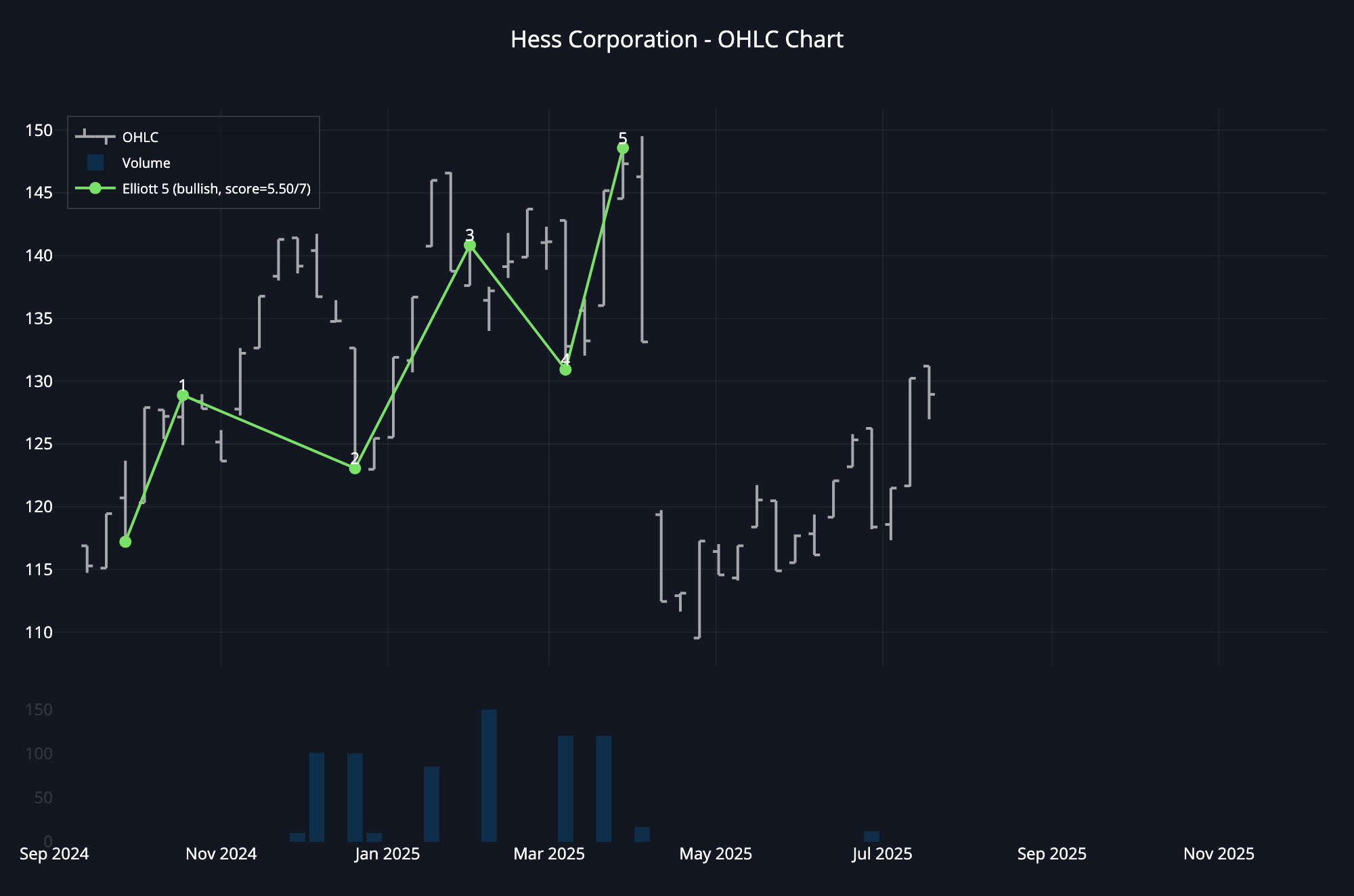Select the wave 5 peak marker
Viewport: 1354px width, 896px height.
(623, 148)
